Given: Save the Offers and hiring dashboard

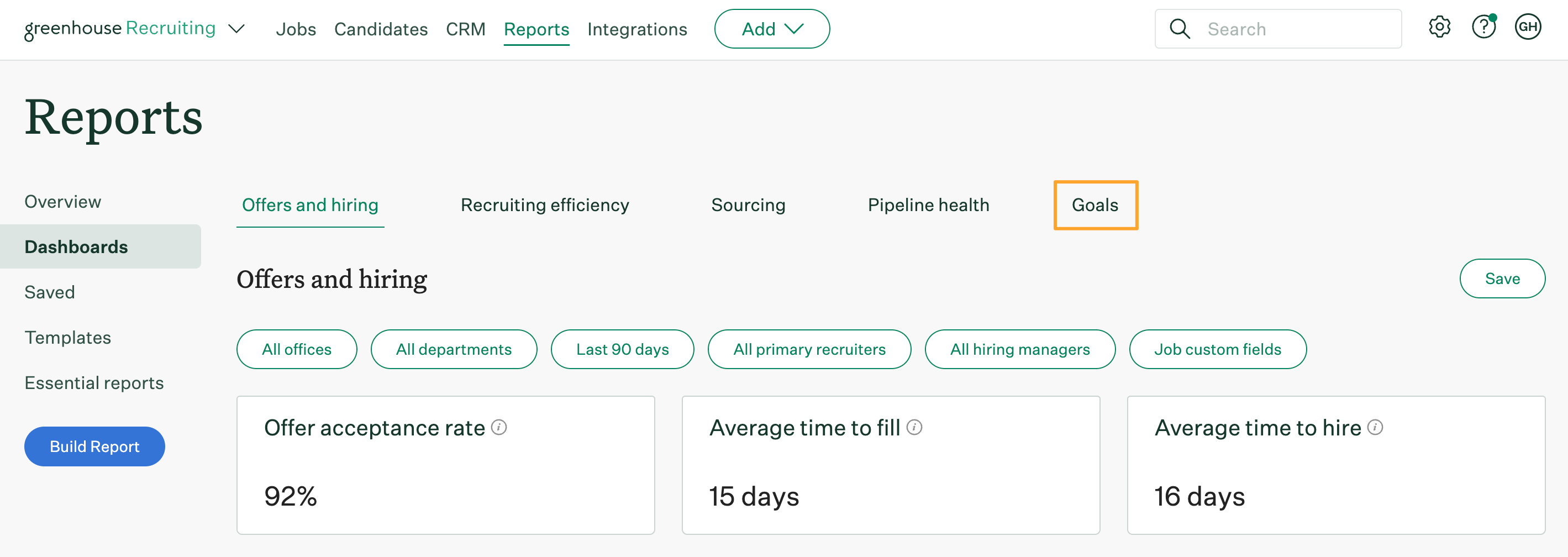Looking at the screenshot, I should pyautogui.click(x=1502, y=278).
